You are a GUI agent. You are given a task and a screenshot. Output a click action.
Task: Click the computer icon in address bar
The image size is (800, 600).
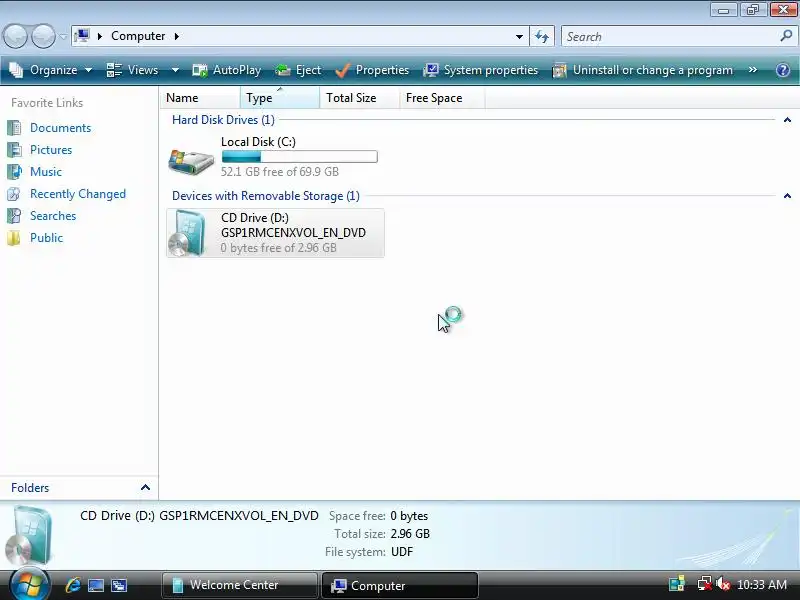[x=82, y=36]
